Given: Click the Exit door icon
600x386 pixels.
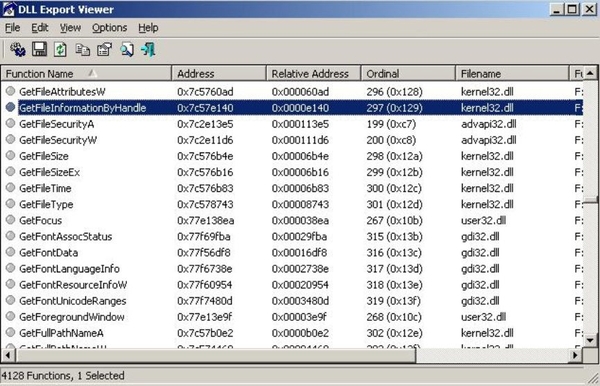Looking at the screenshot, I should (148, 50).
